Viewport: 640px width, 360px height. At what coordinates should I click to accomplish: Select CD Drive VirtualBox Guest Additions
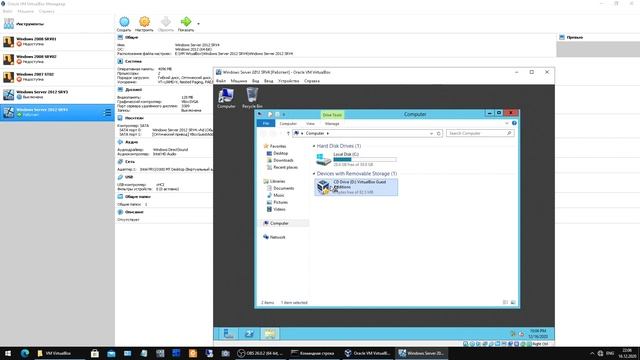coord(356,187)
